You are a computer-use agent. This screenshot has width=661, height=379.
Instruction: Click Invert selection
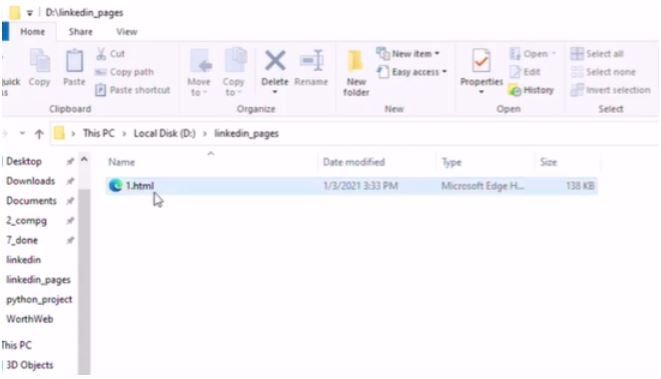point(611,90)
